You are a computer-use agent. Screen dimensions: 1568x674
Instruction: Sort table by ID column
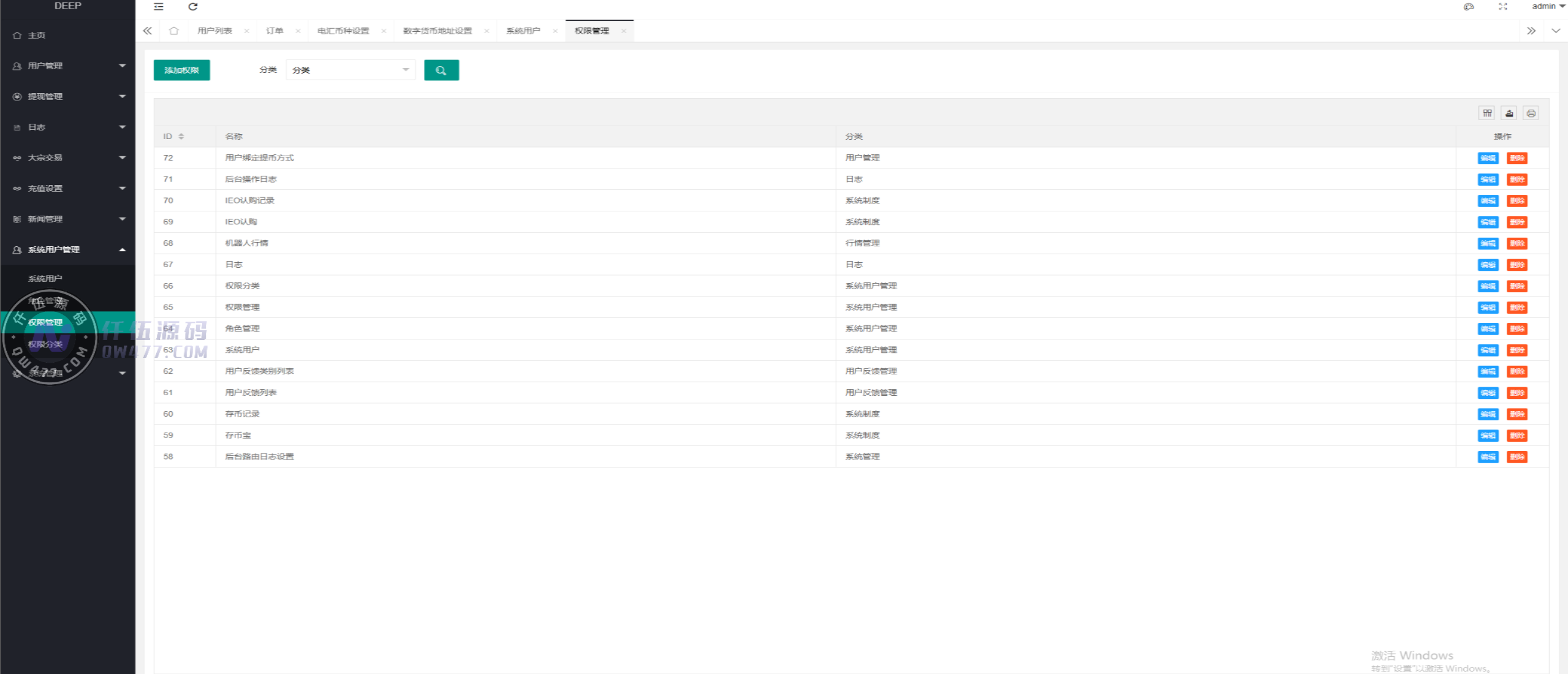pyautogui.click(x=181, y=137)
